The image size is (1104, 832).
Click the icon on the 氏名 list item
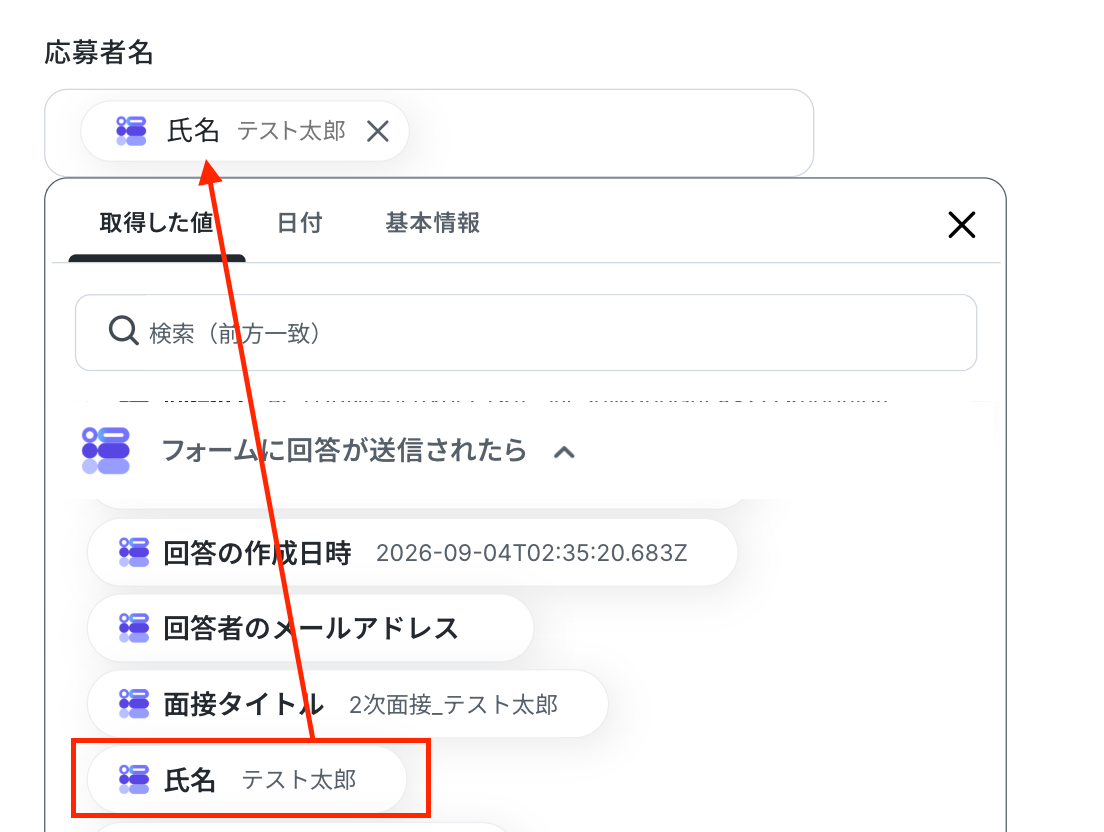point(134,779)
